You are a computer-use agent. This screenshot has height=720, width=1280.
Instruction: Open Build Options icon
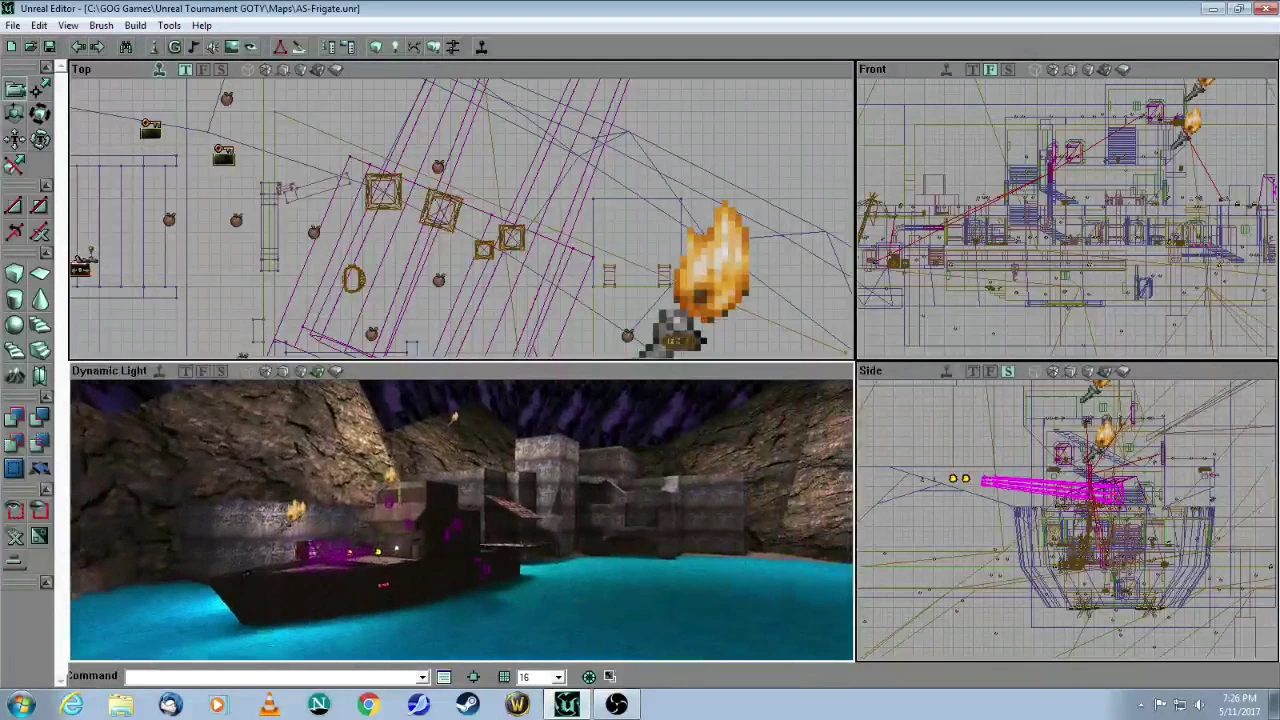pyautogui.click(x=452, y=47)
